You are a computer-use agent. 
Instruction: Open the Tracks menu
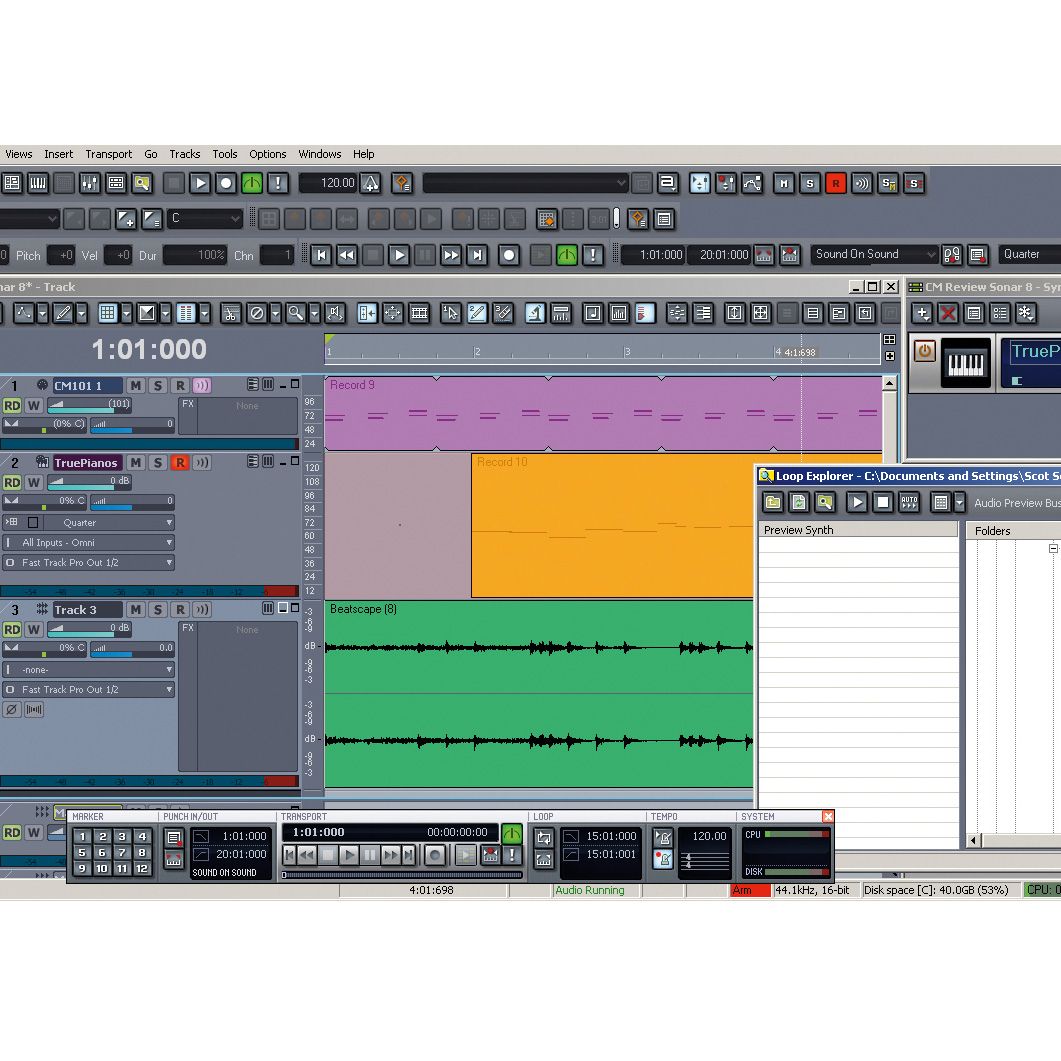185,154
